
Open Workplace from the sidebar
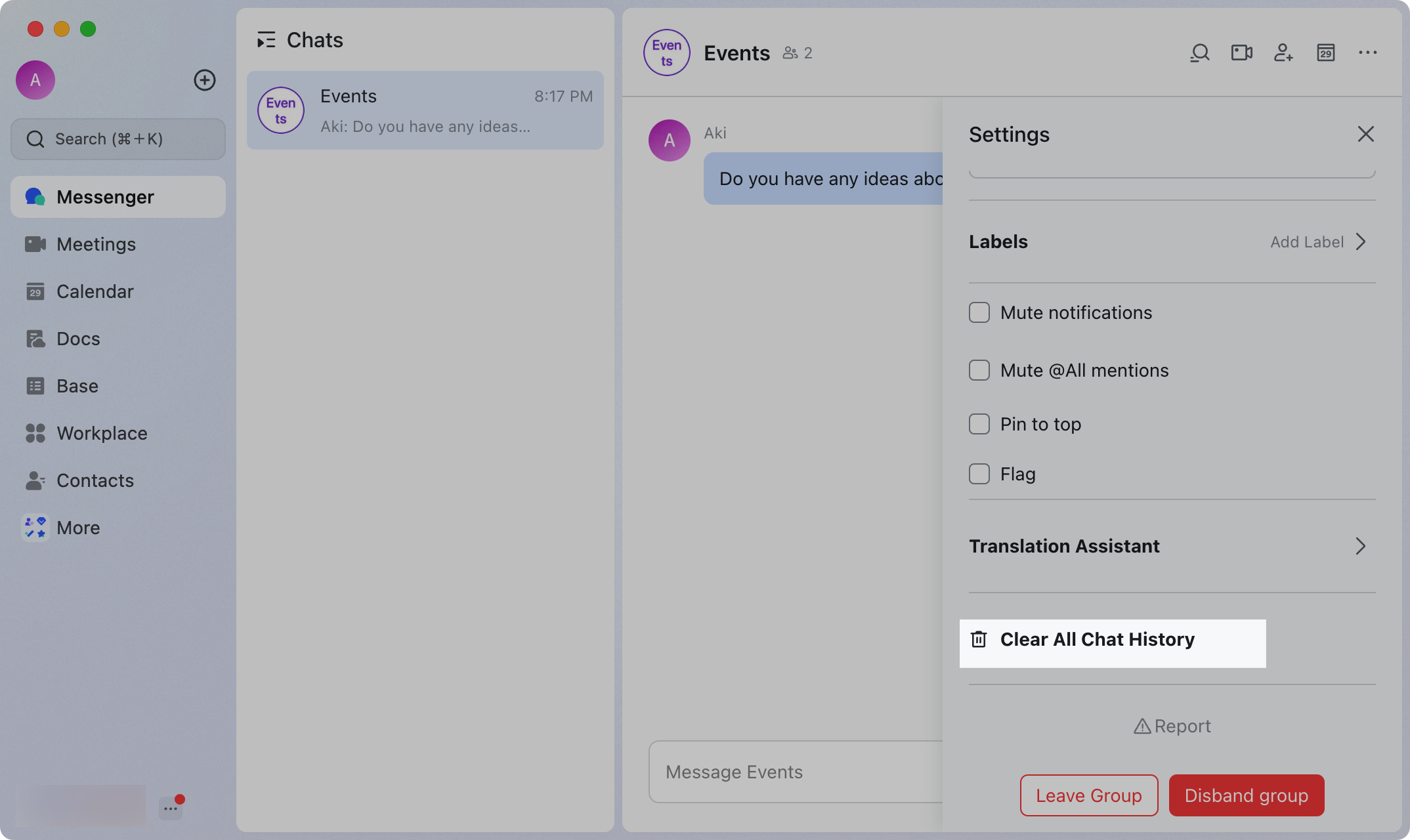(x=102, y=433)
